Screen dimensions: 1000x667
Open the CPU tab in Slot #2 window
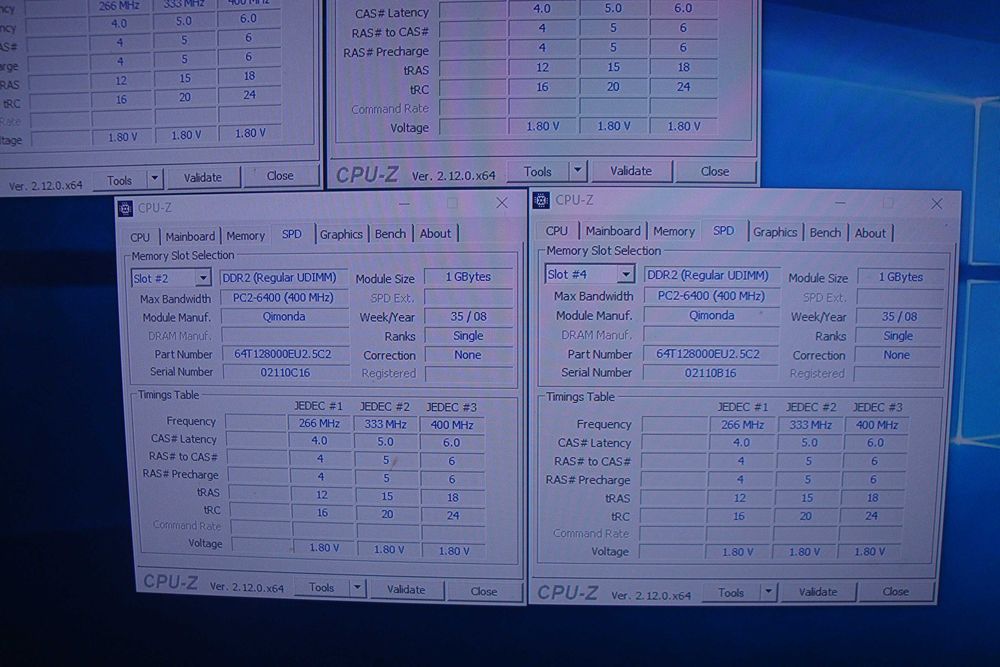(x=140, y=237)
